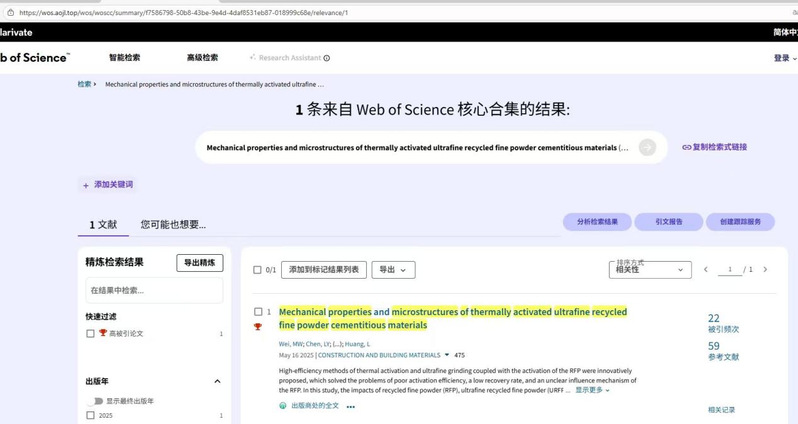
Task: Enable the 高被引论文 quick filter checkbox
Action: (91, 333)
